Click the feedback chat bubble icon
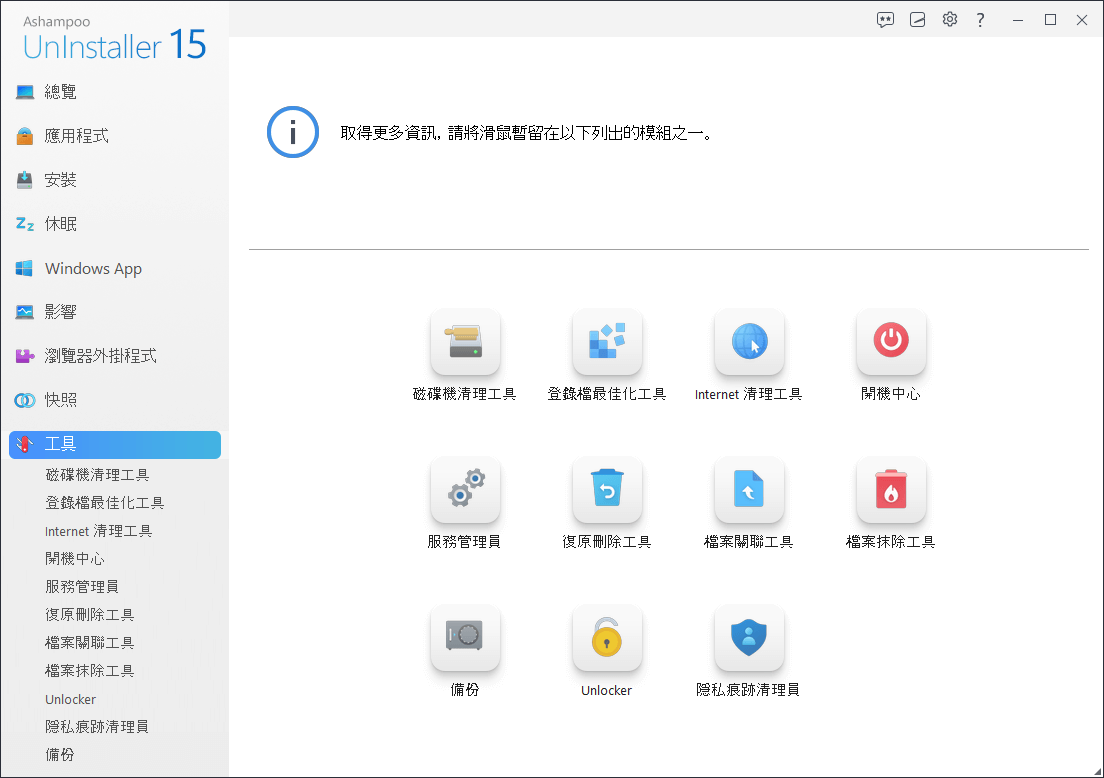 tap(885, 20)
